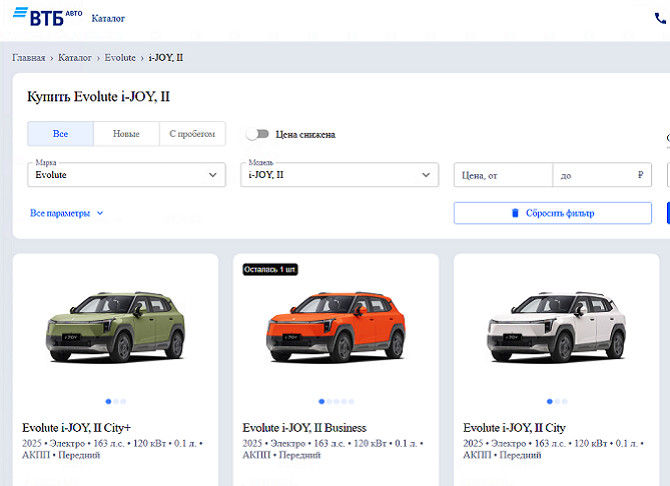Open 'Каталог' in the top navigation
The width and height of the screenshot is (670, 486).
click(x=108, y=18)
